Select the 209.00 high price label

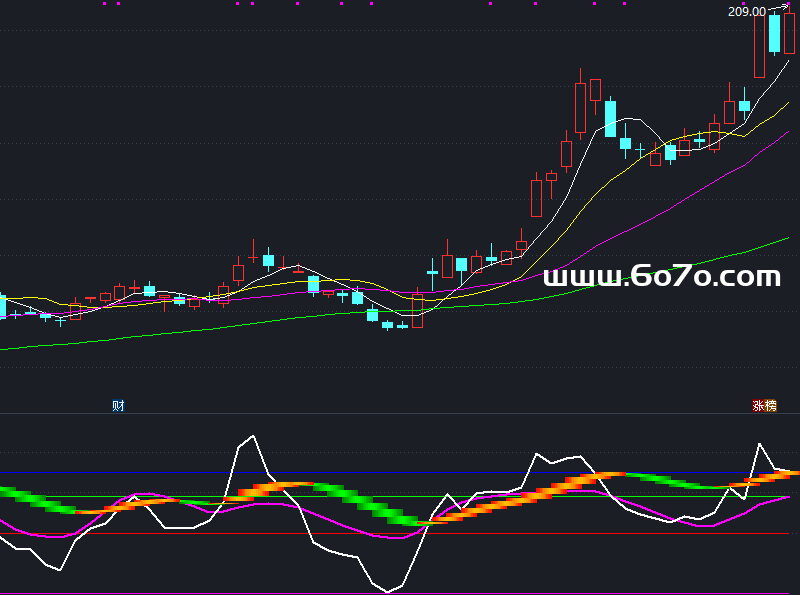click(747, 12)
